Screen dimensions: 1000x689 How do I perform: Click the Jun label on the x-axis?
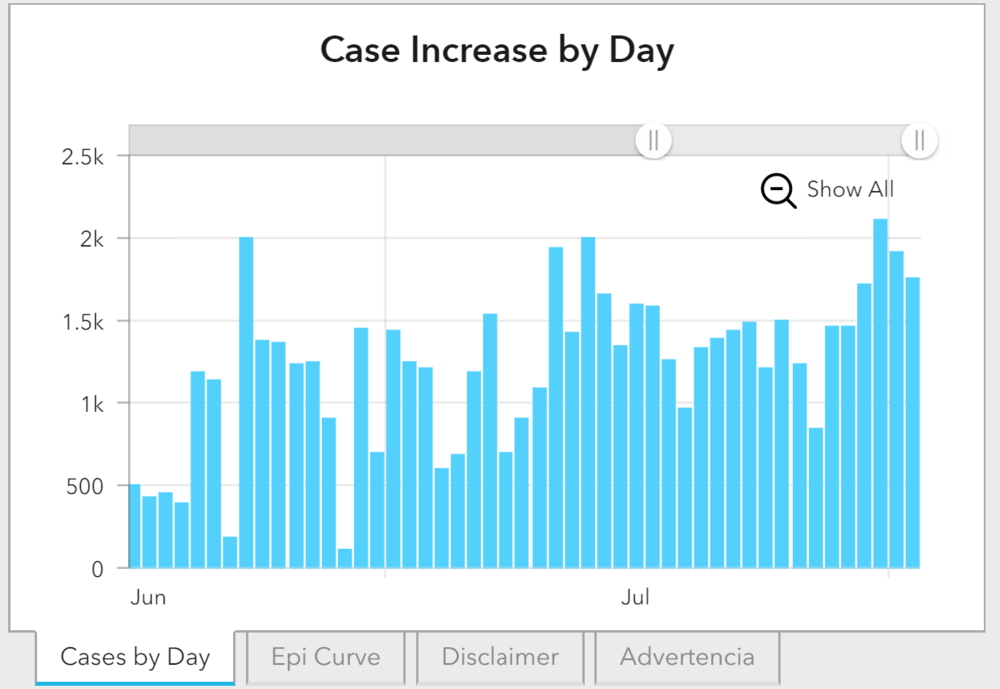point(148,598)
